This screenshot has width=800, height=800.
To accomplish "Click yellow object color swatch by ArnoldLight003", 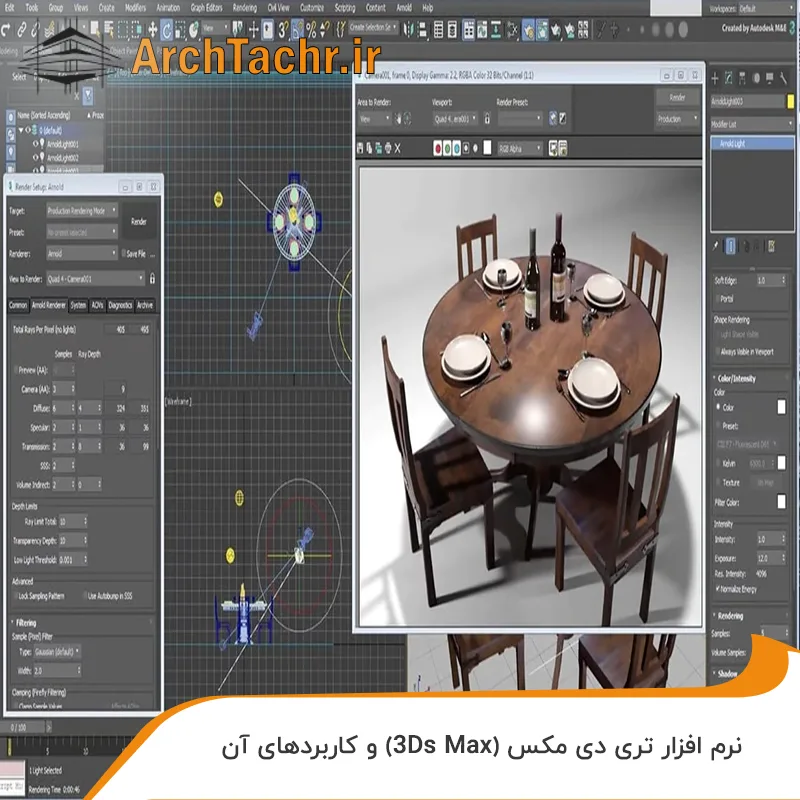I will [790, 101].
